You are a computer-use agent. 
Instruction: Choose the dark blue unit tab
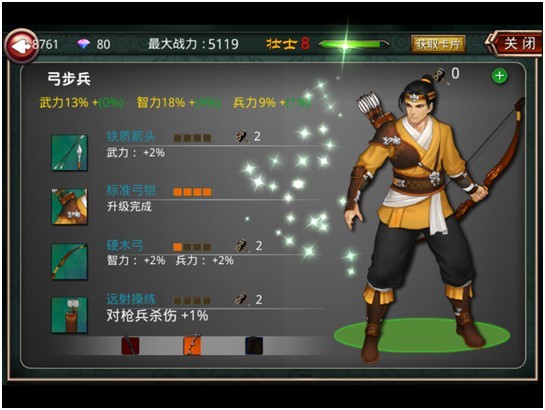pos(254,345)
